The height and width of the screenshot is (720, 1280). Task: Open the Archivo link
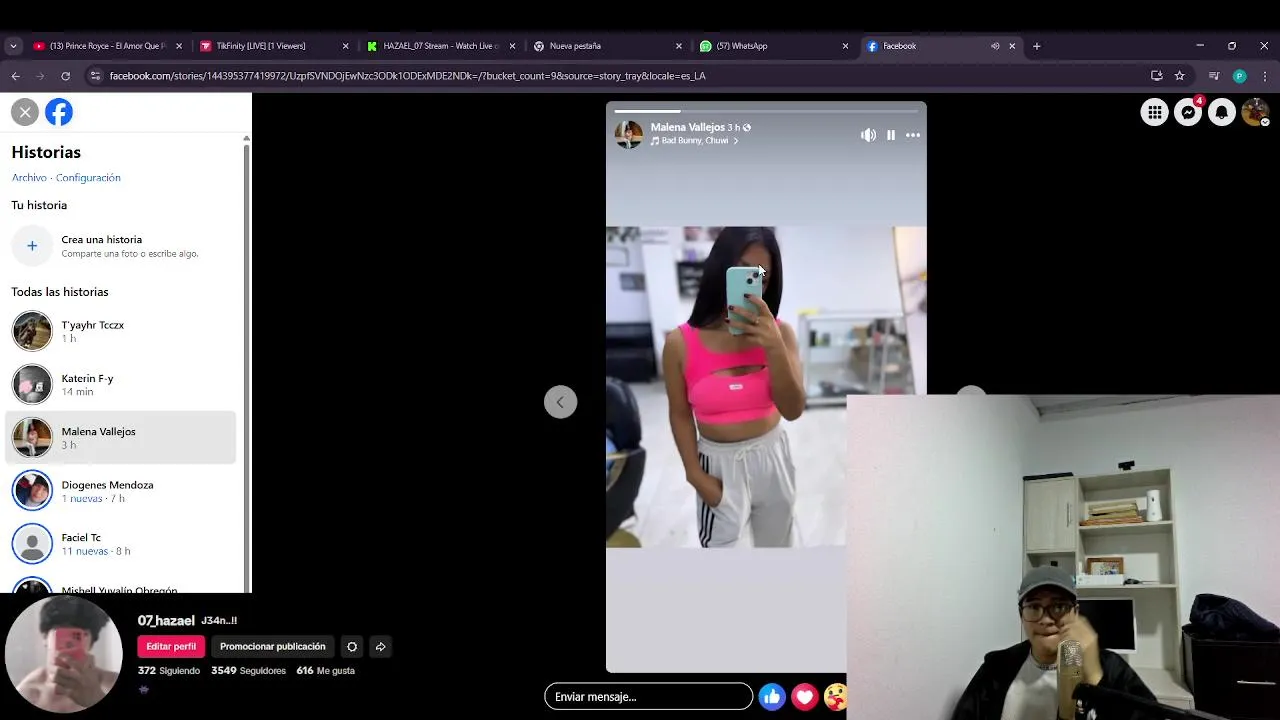[29, 177]
